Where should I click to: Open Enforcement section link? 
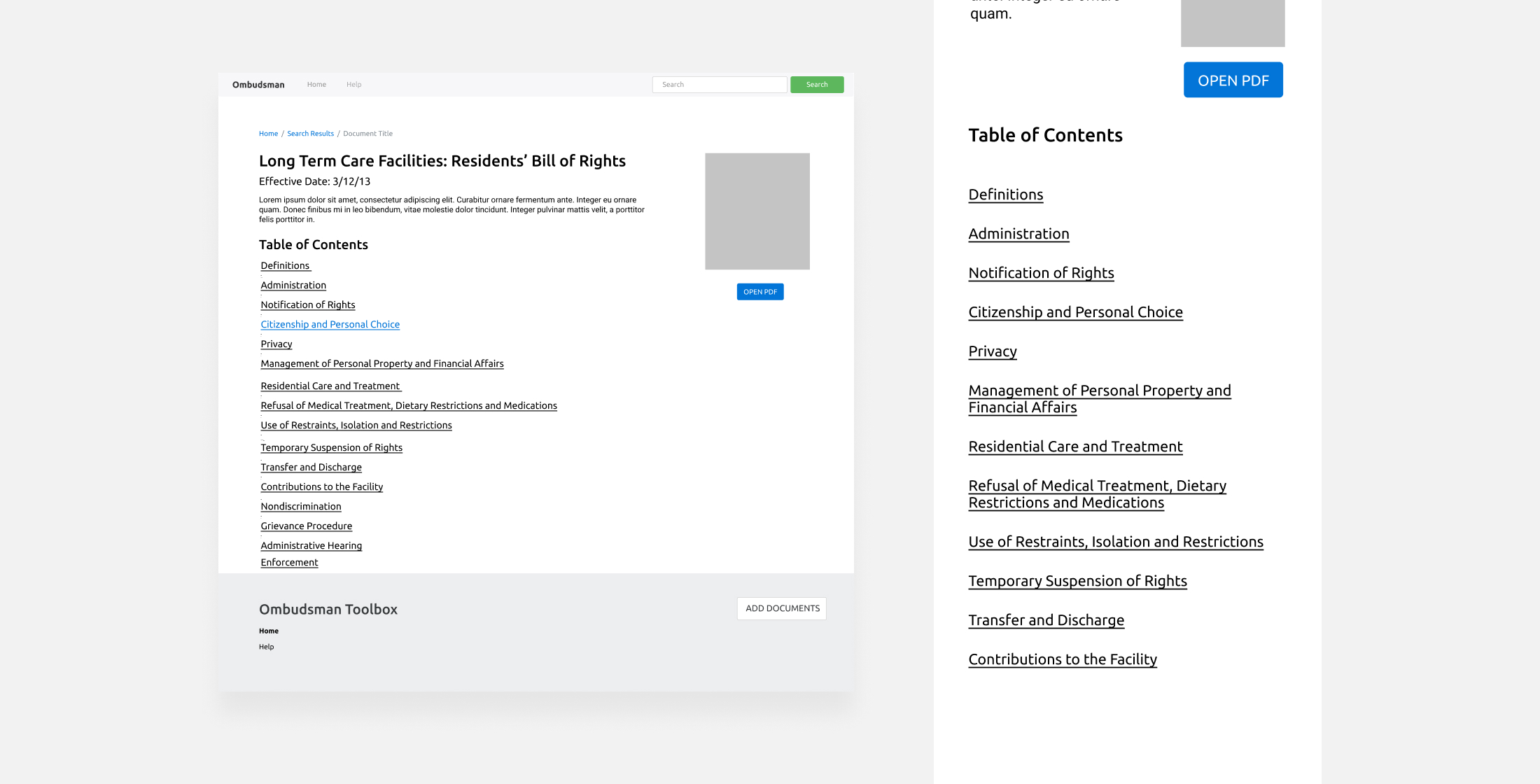click(x=289, y=563)
